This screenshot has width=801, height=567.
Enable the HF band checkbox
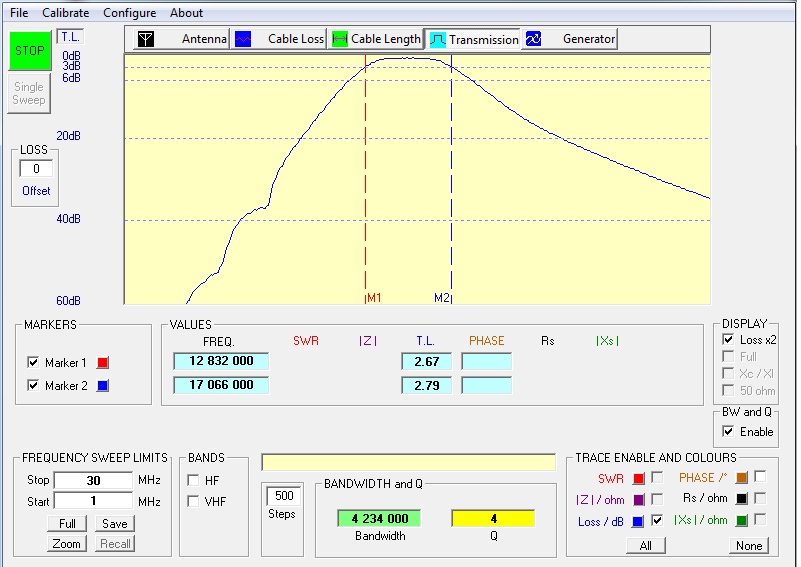click(x=193, y=481)
